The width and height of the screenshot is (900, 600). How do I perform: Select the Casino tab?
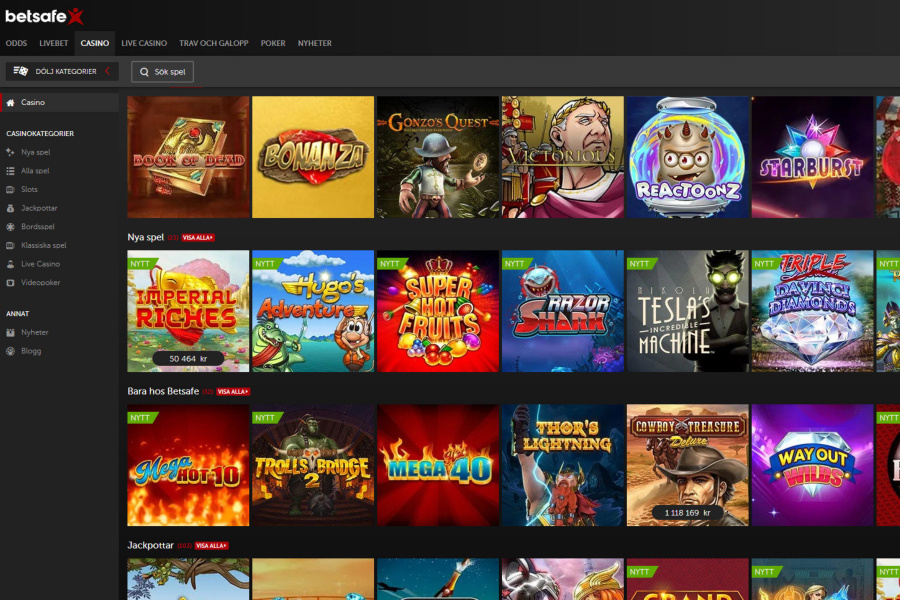[x=95, y=43]
